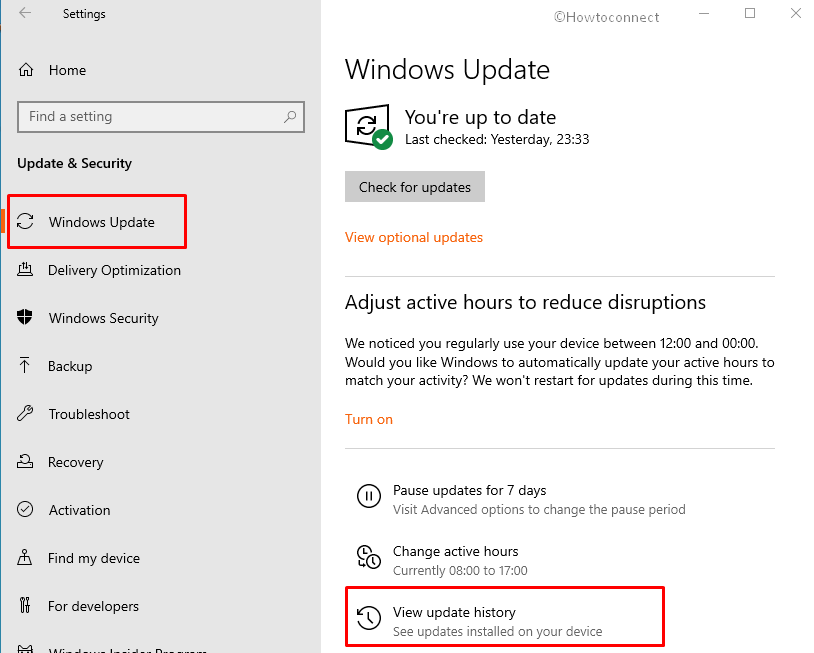This screenshot has height=653, width=814.
Task: Select Windows Update in the sidebar
Action: pyautogui.click(x=101, y=222)
